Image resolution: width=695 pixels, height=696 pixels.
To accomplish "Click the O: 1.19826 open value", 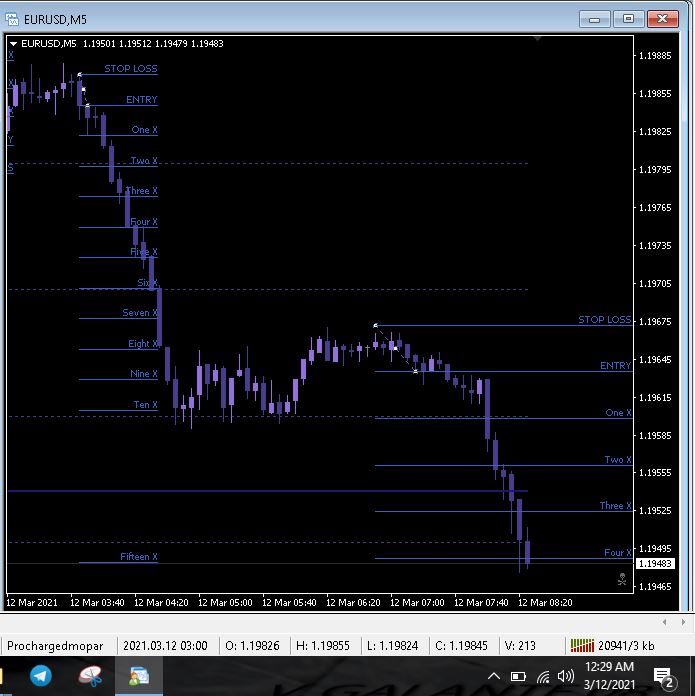I will 252,645.
